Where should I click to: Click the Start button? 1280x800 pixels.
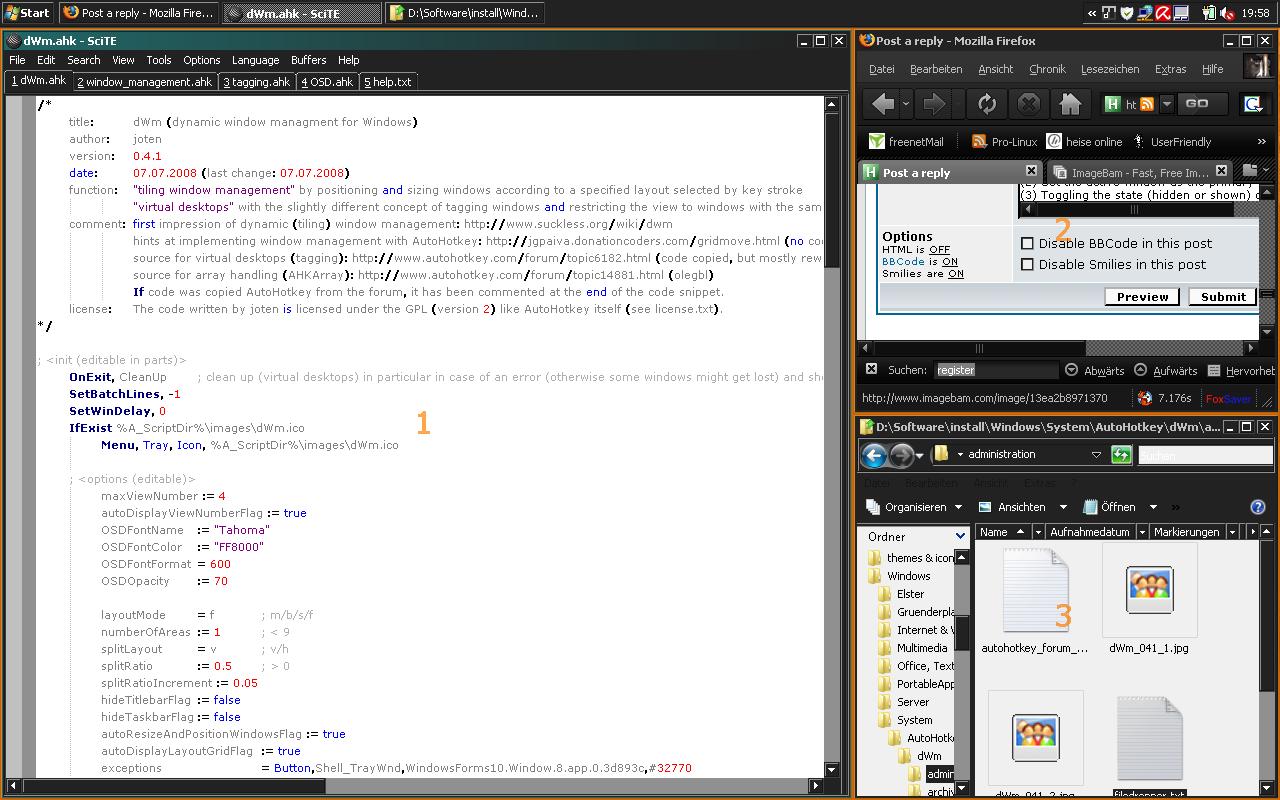(27, 13)
